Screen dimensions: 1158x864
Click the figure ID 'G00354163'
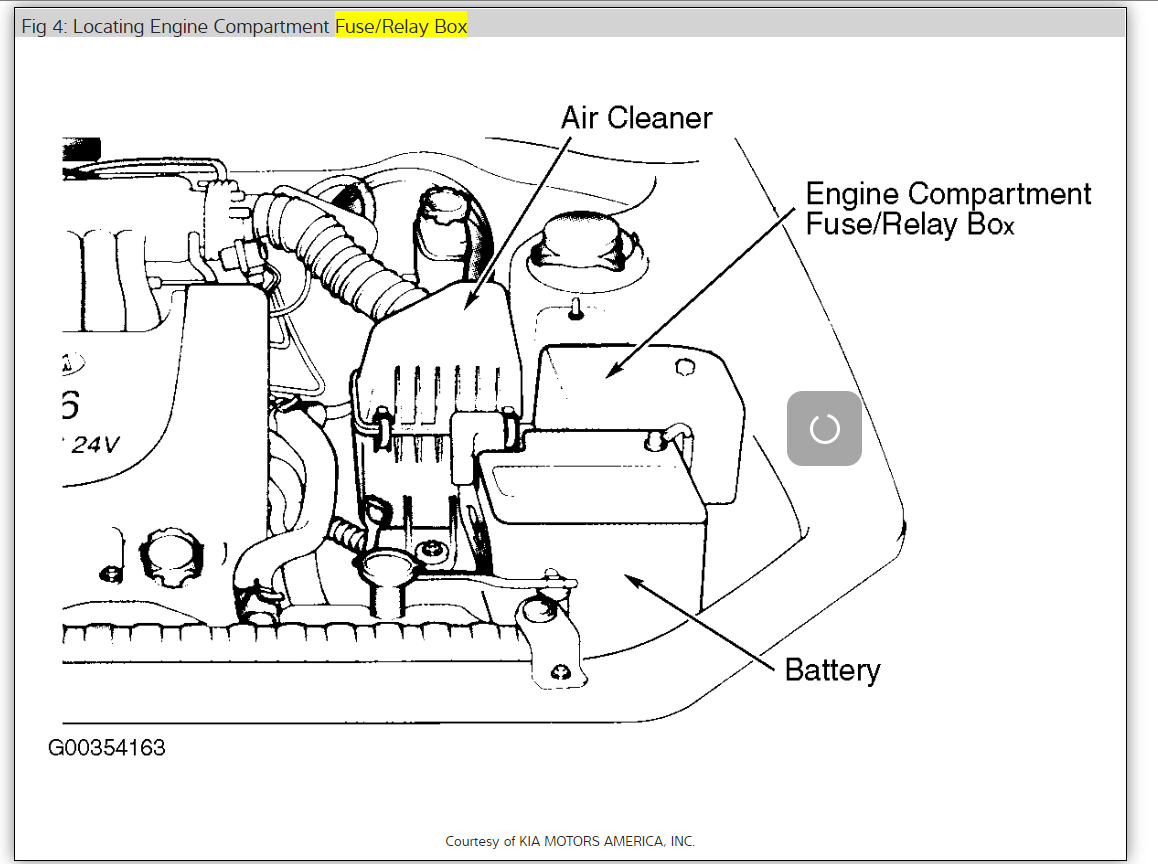click(106, 748)
